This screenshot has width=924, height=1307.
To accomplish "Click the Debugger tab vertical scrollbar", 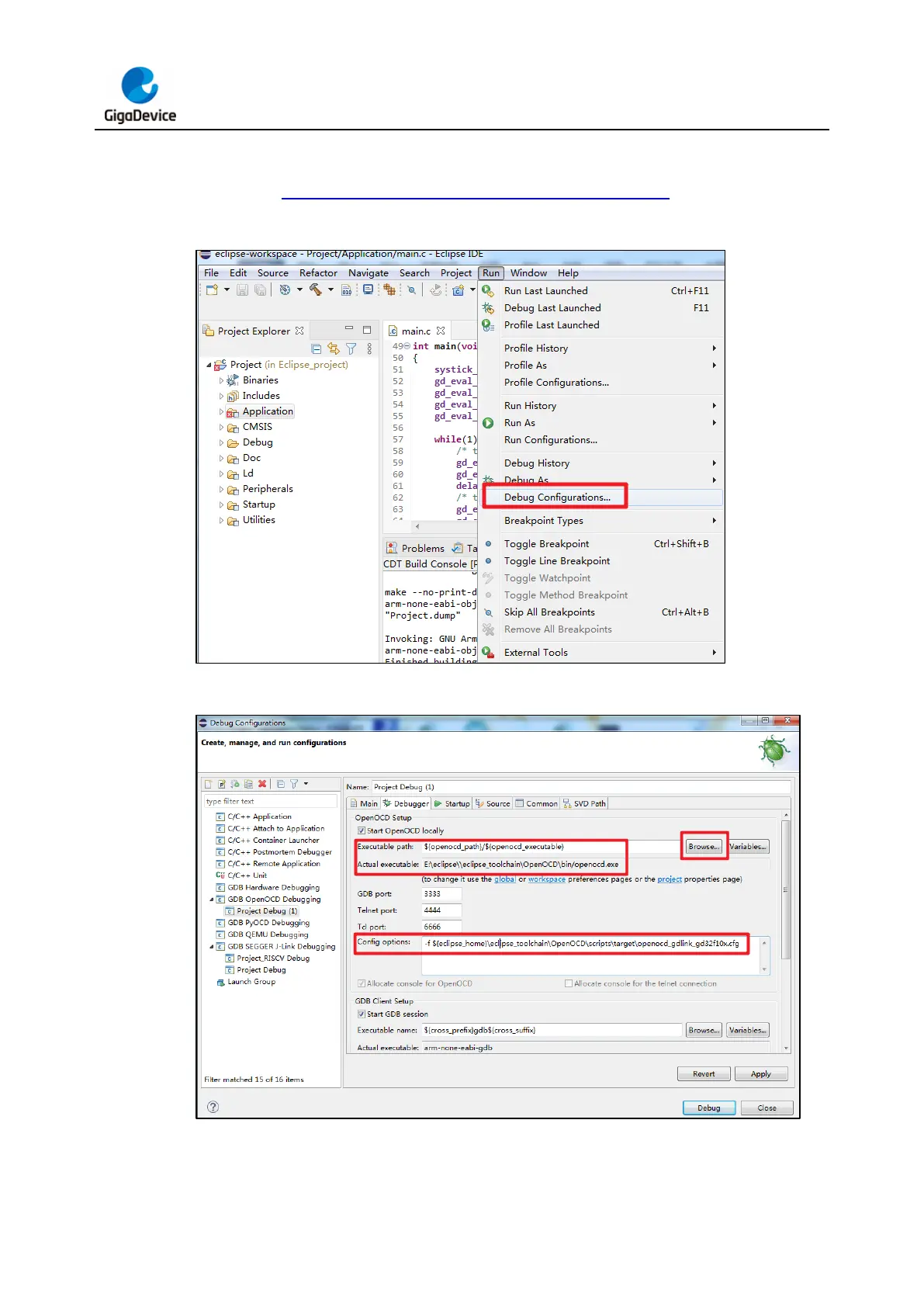I will click(786, 931).
